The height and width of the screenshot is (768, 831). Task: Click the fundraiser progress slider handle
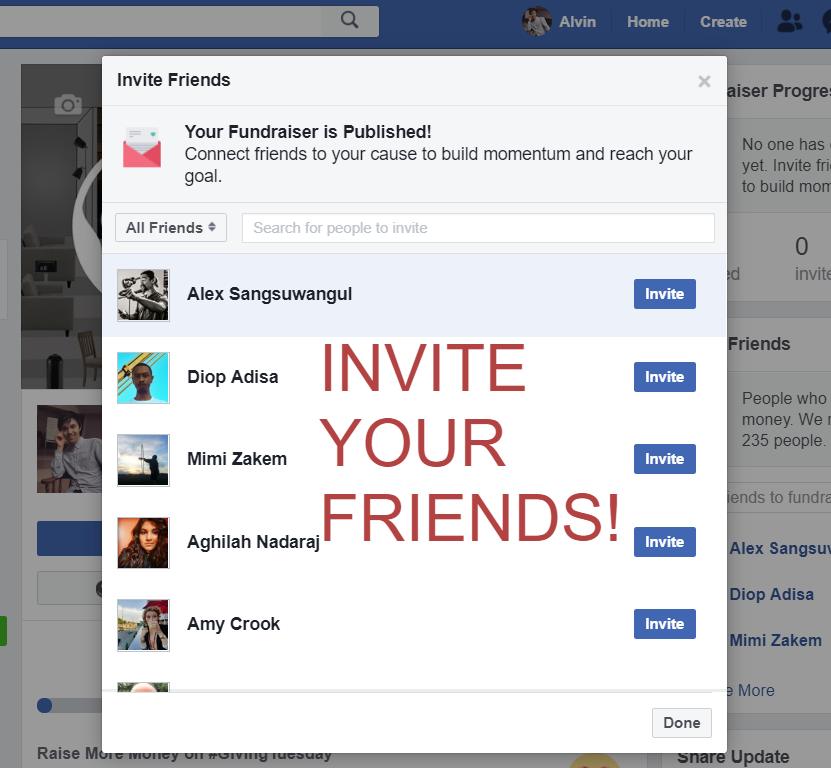(x=45, y=705)
